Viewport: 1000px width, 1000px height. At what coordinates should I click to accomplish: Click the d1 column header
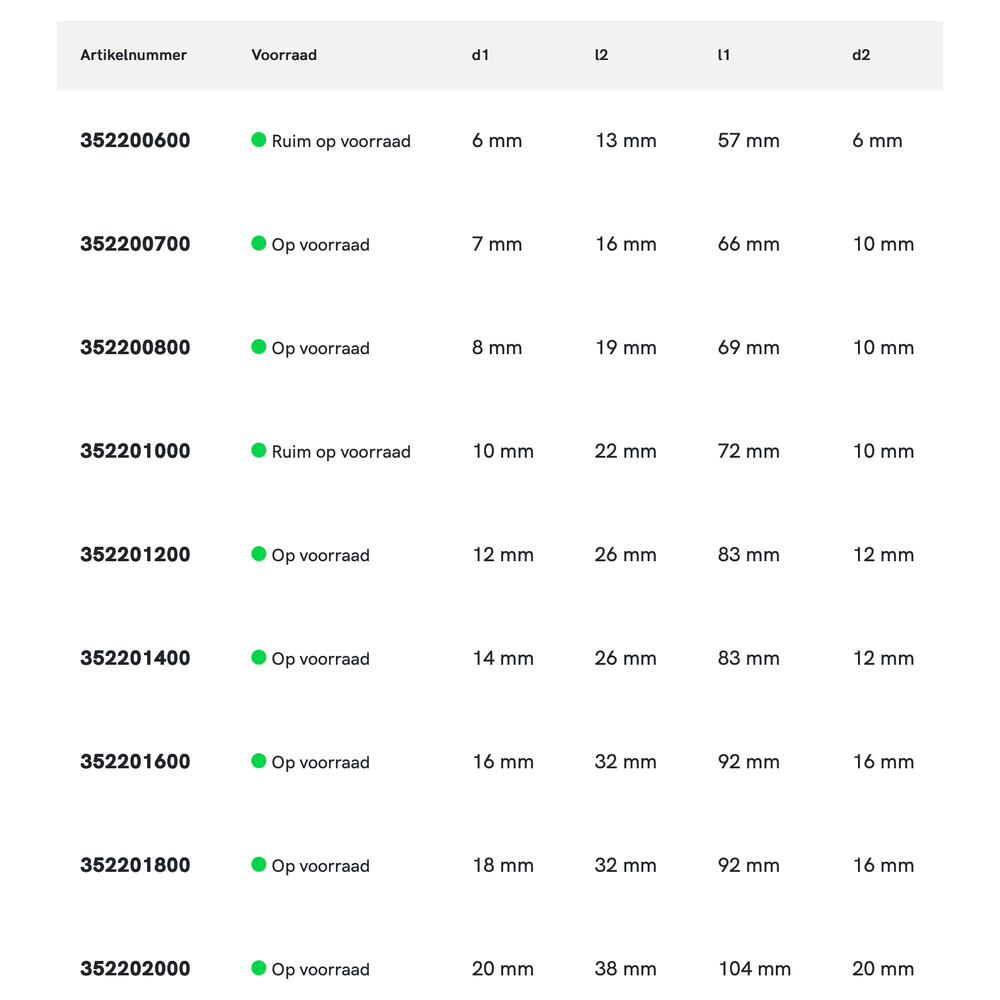pyautogui.click(x=480, y=55)
